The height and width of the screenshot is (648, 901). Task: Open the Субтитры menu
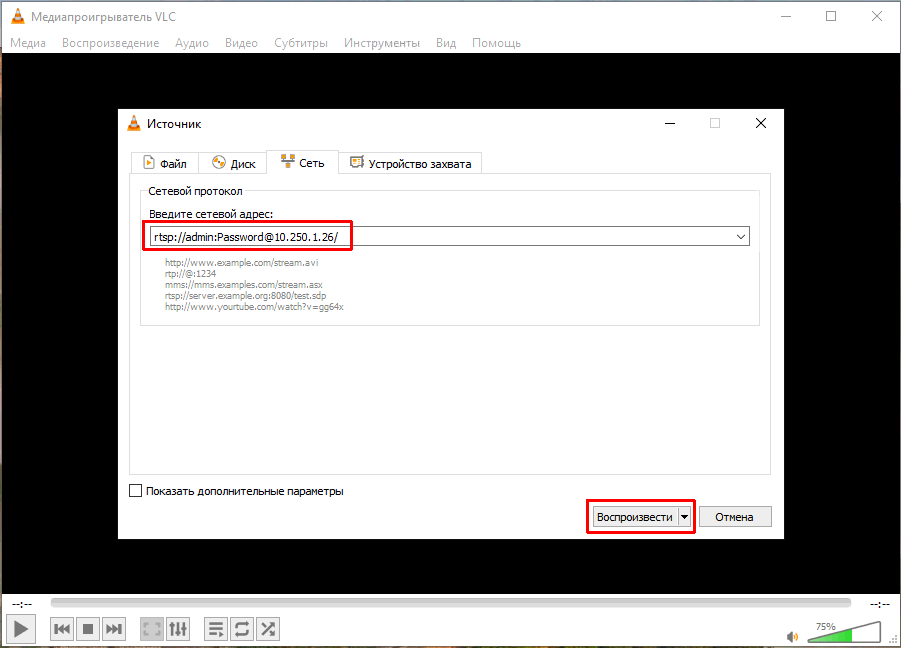tap(301, 43)
